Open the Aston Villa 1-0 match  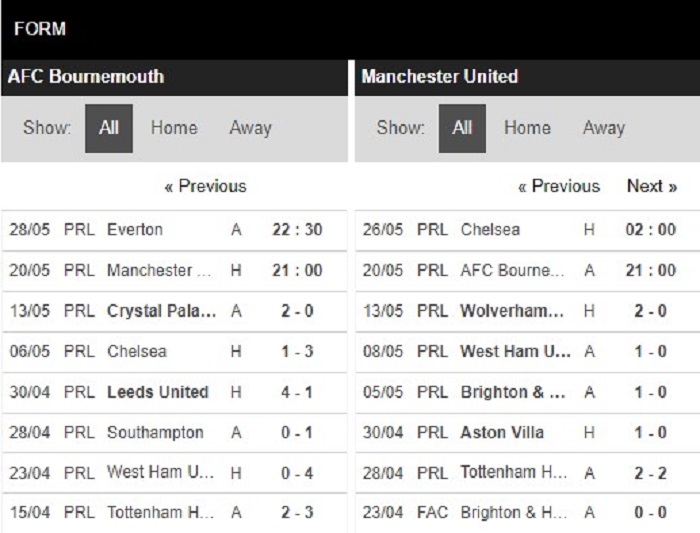point(528,433)
